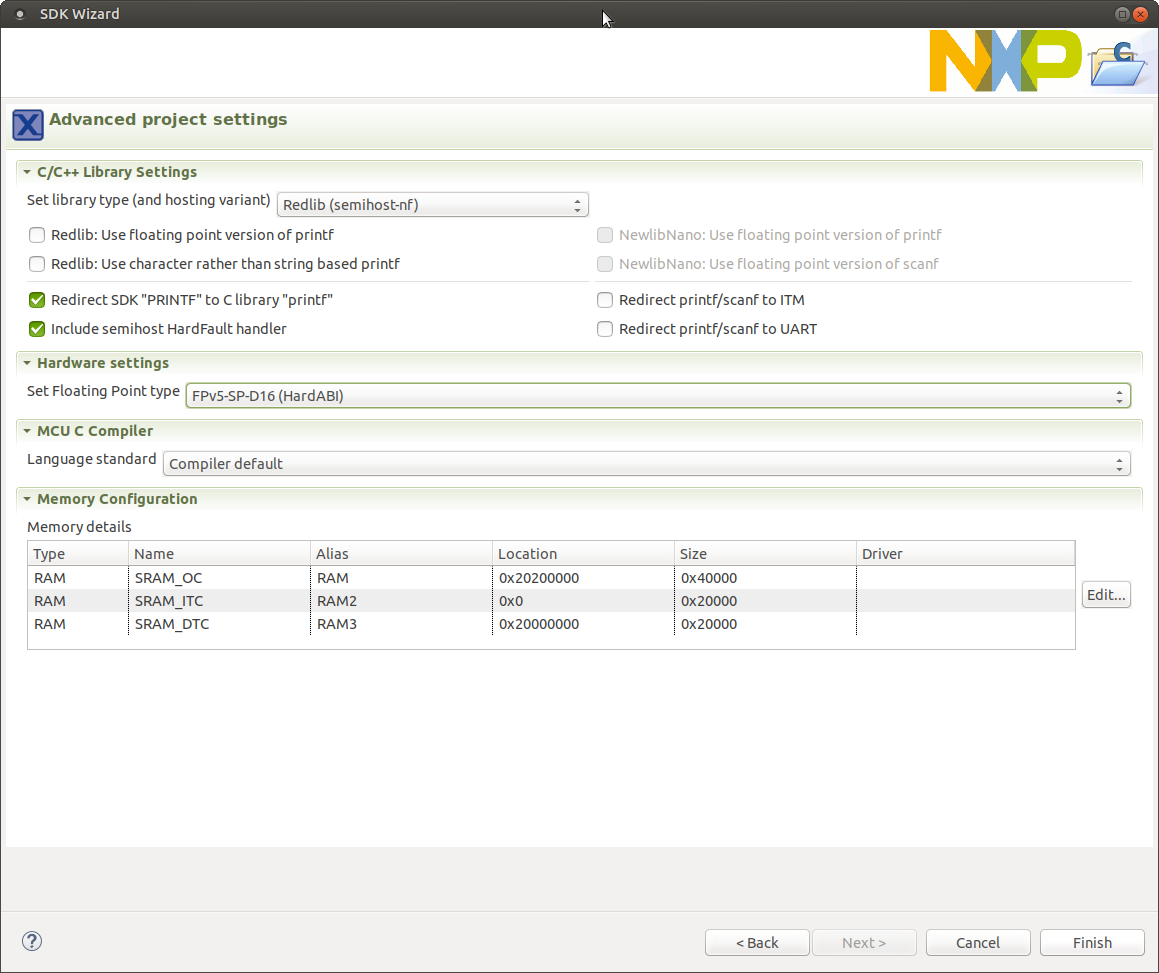This screenshot has height=973, width=1159.
Task: Click the Driver column header
Action: pos(965,554)
